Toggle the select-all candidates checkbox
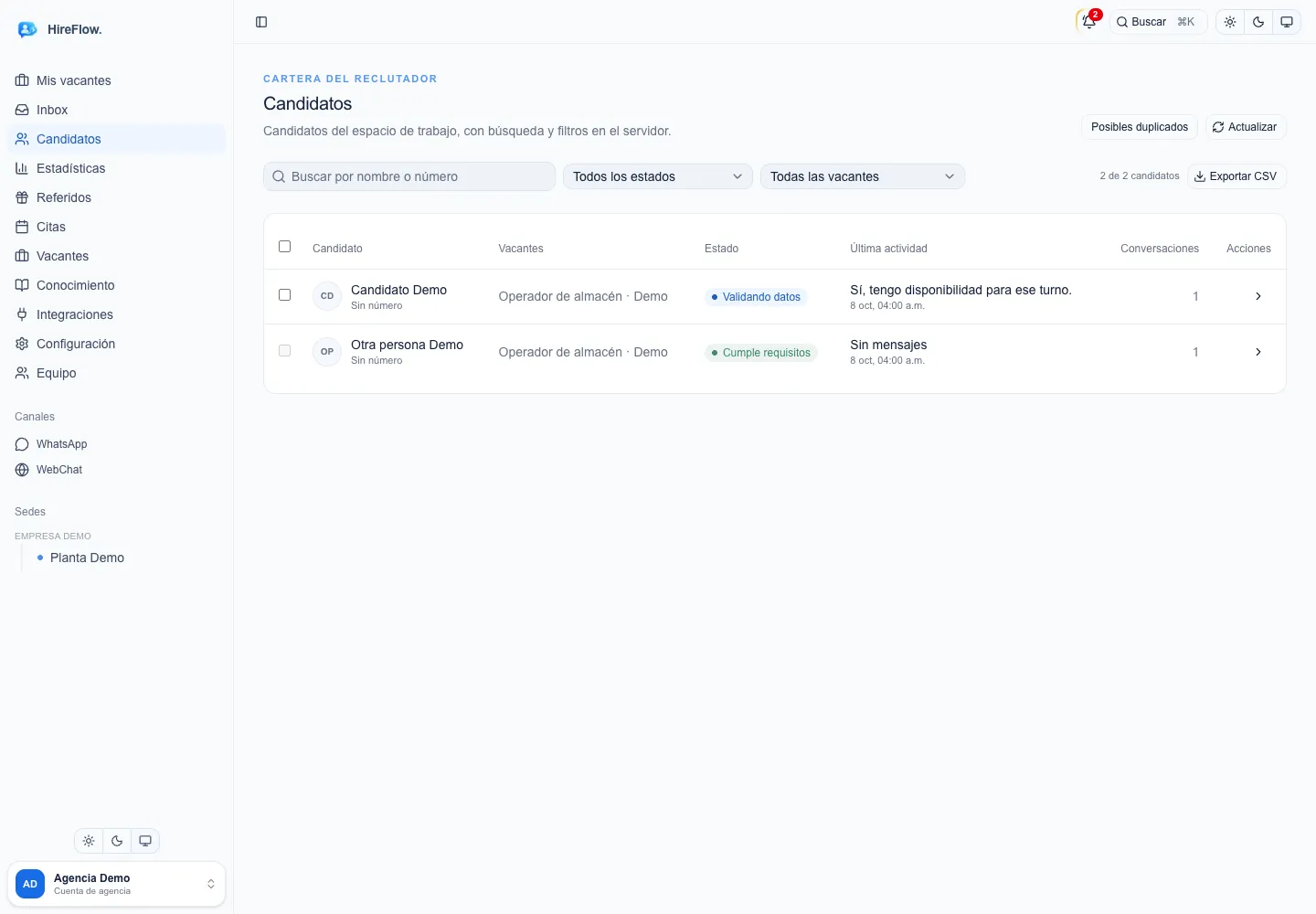 tap(285, 247)
